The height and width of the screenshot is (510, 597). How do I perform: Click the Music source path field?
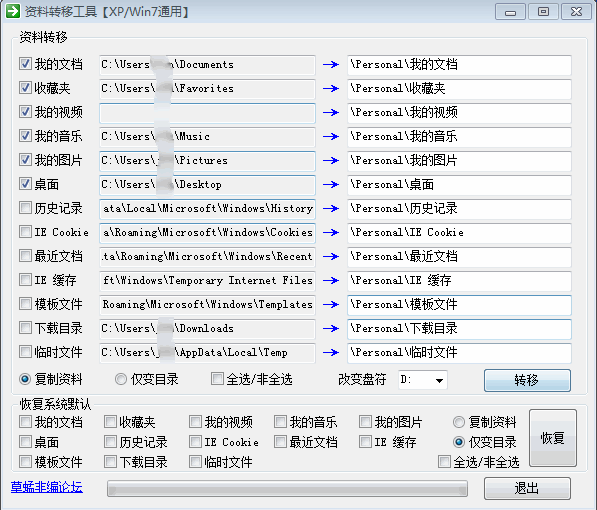[207, 137]
